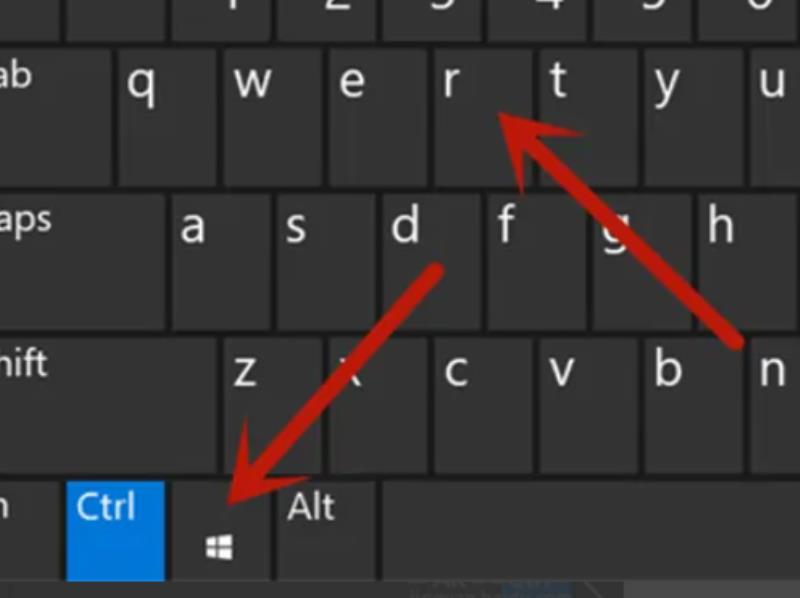Image resolution: width=800 pixels, height=598 pixels.
Task: Tap the e key
Action: pos(378,117)
